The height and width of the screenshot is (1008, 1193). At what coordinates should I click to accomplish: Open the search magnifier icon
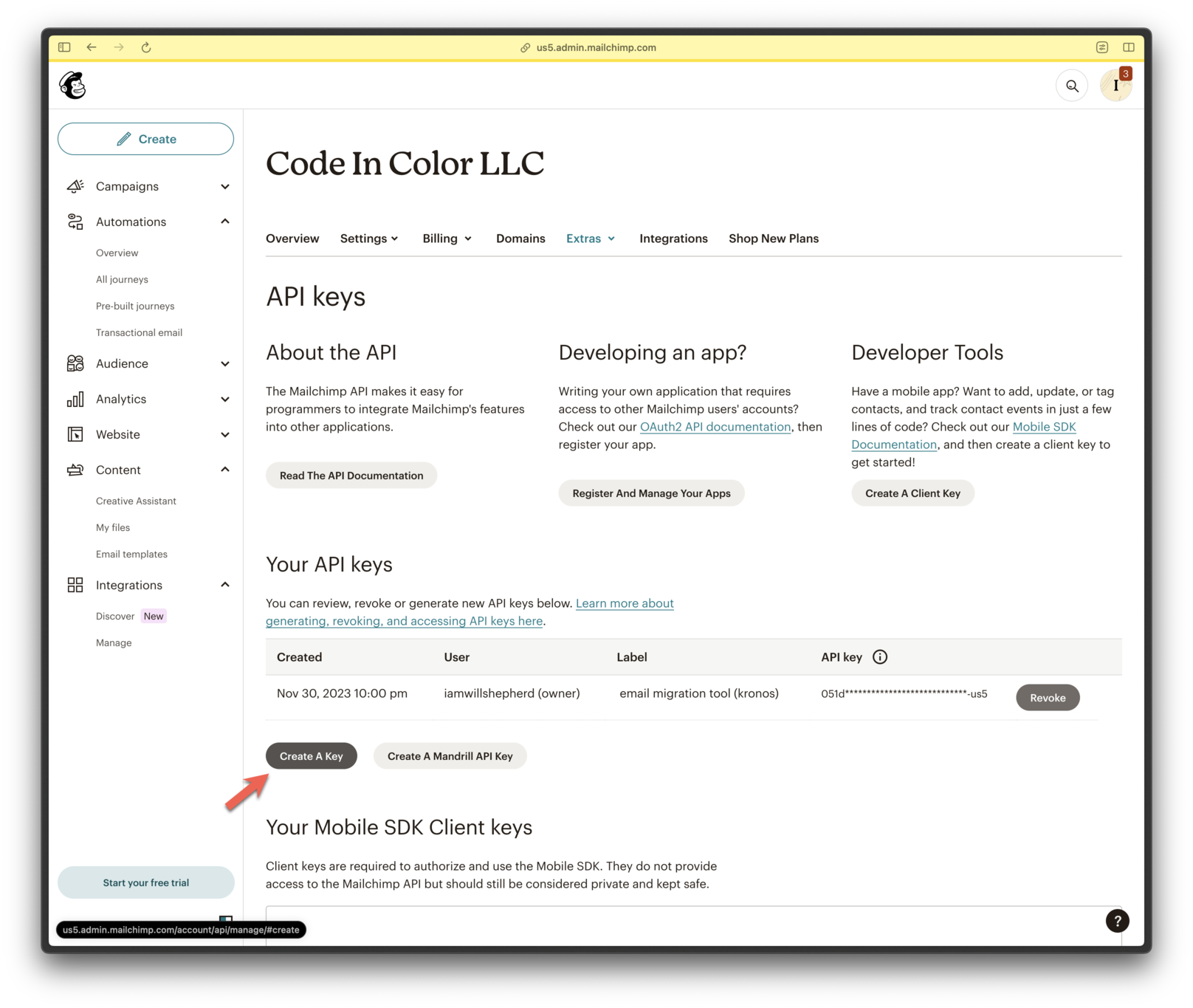(1072, 86)
